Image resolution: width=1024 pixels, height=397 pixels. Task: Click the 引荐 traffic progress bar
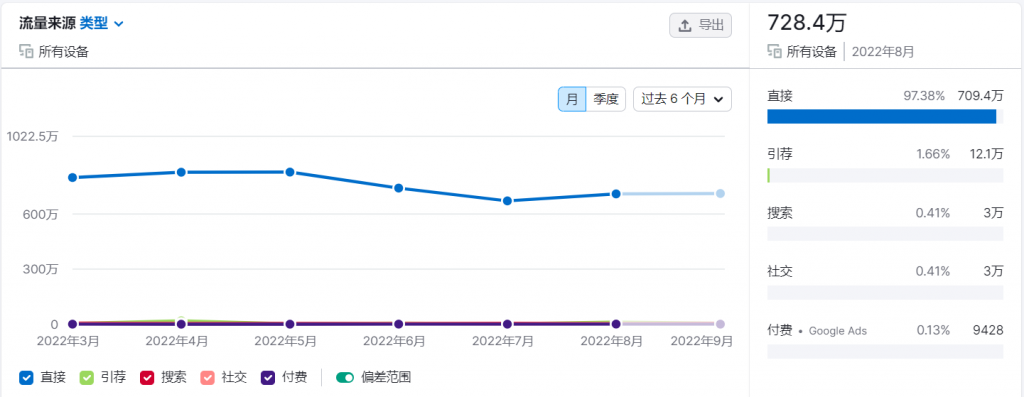[885, 175]
